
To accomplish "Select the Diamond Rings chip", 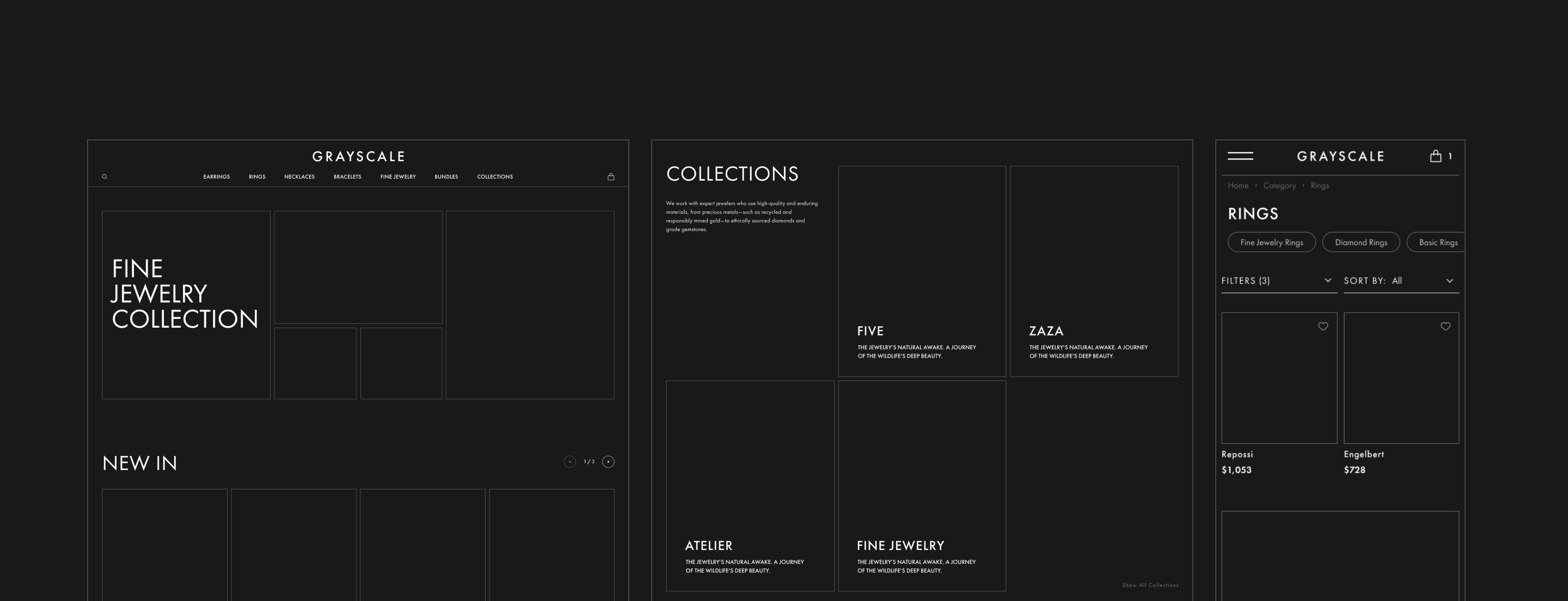I will tap(1361, 242).
